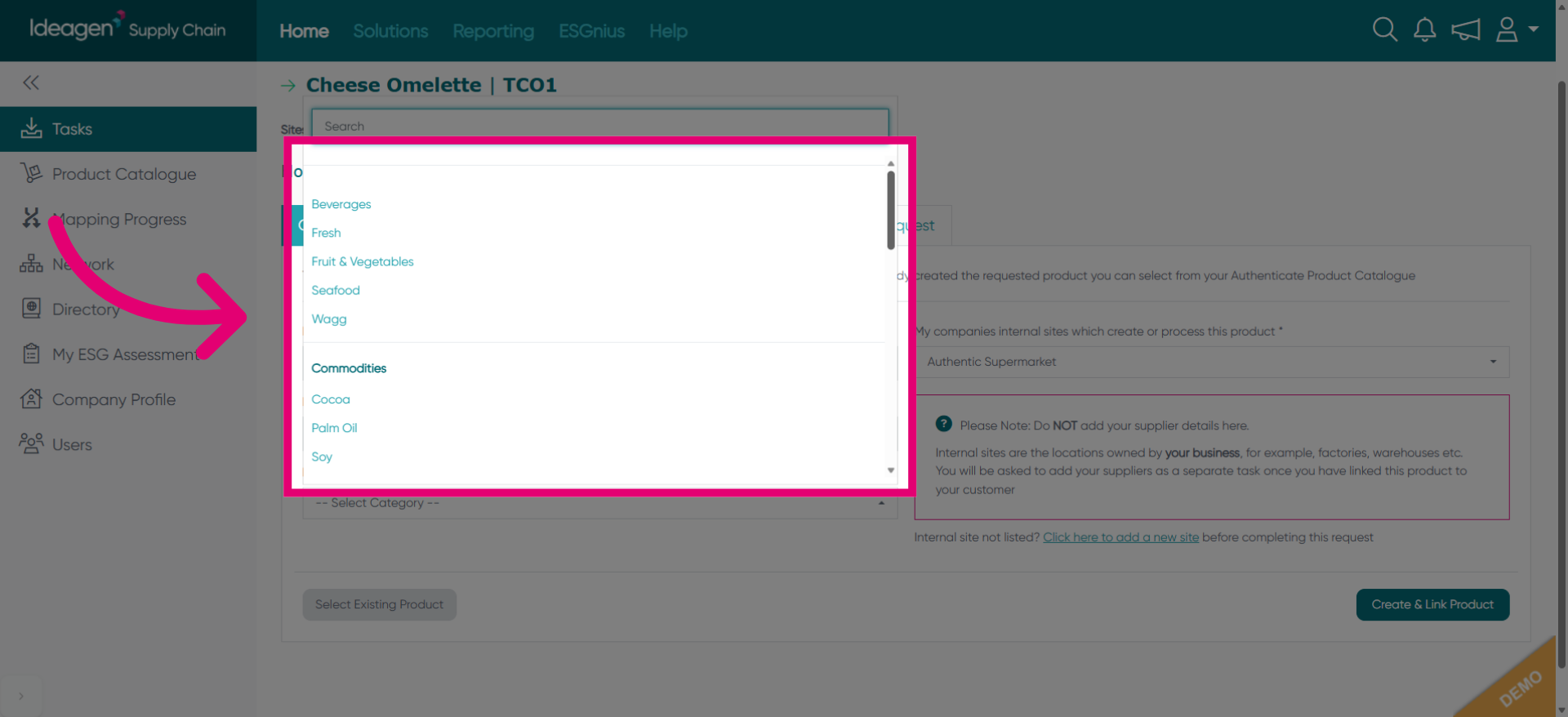Viewport: 1568px width, 717px height.
Task: Go to Home in top navigation
Action: click(x=304, y=31)
